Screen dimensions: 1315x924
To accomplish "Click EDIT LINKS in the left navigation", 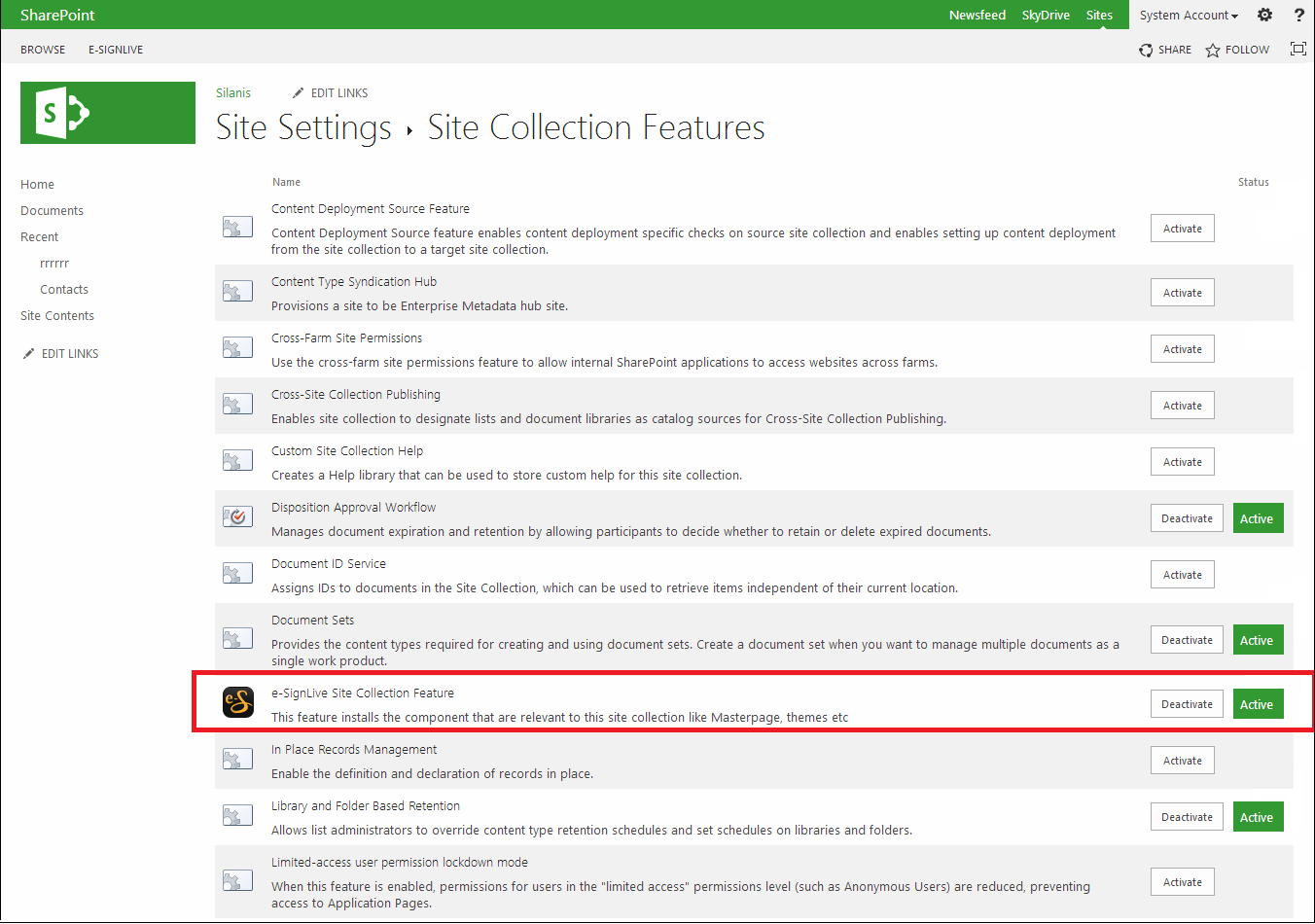I will point(69,354).
